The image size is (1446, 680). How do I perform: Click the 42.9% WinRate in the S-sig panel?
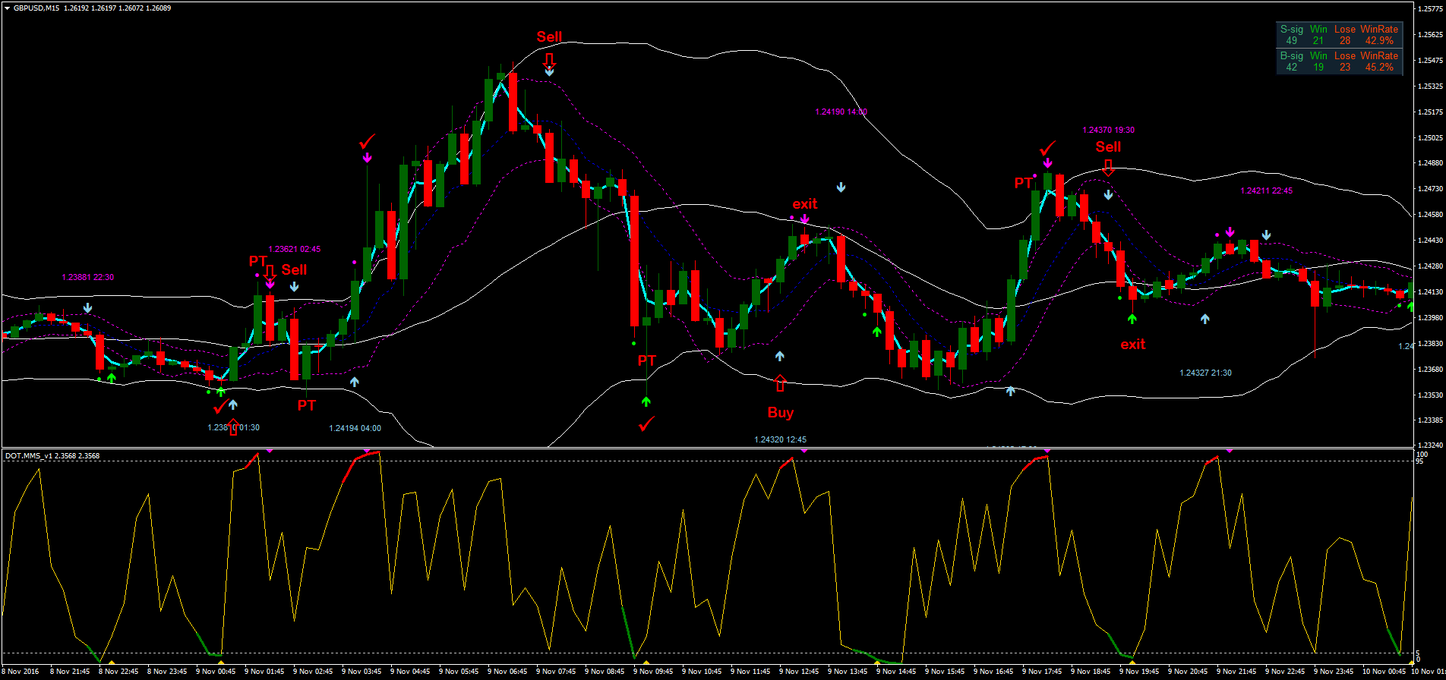pos(1380,40)
